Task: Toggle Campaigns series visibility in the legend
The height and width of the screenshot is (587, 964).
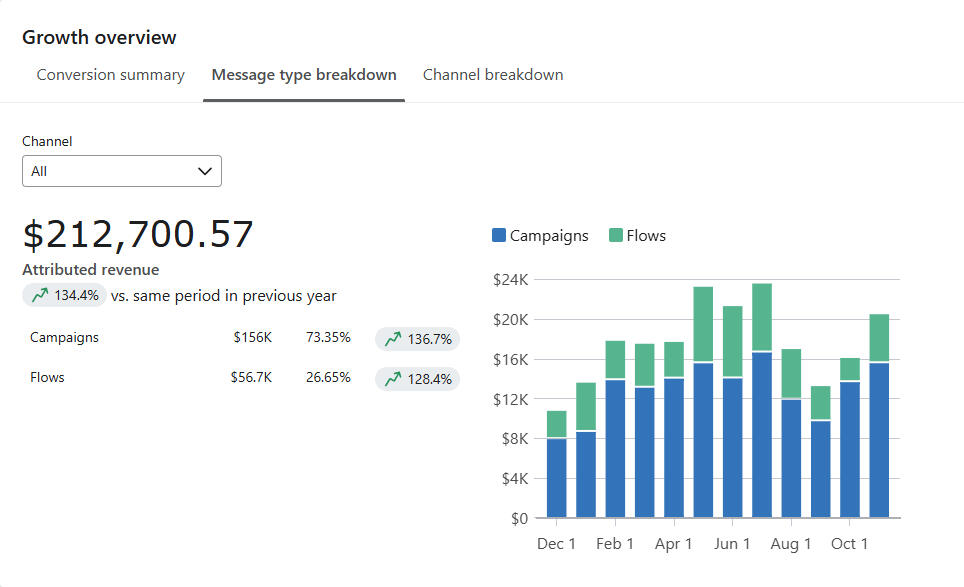Action: pyautogui.click(x=540, y=235)
